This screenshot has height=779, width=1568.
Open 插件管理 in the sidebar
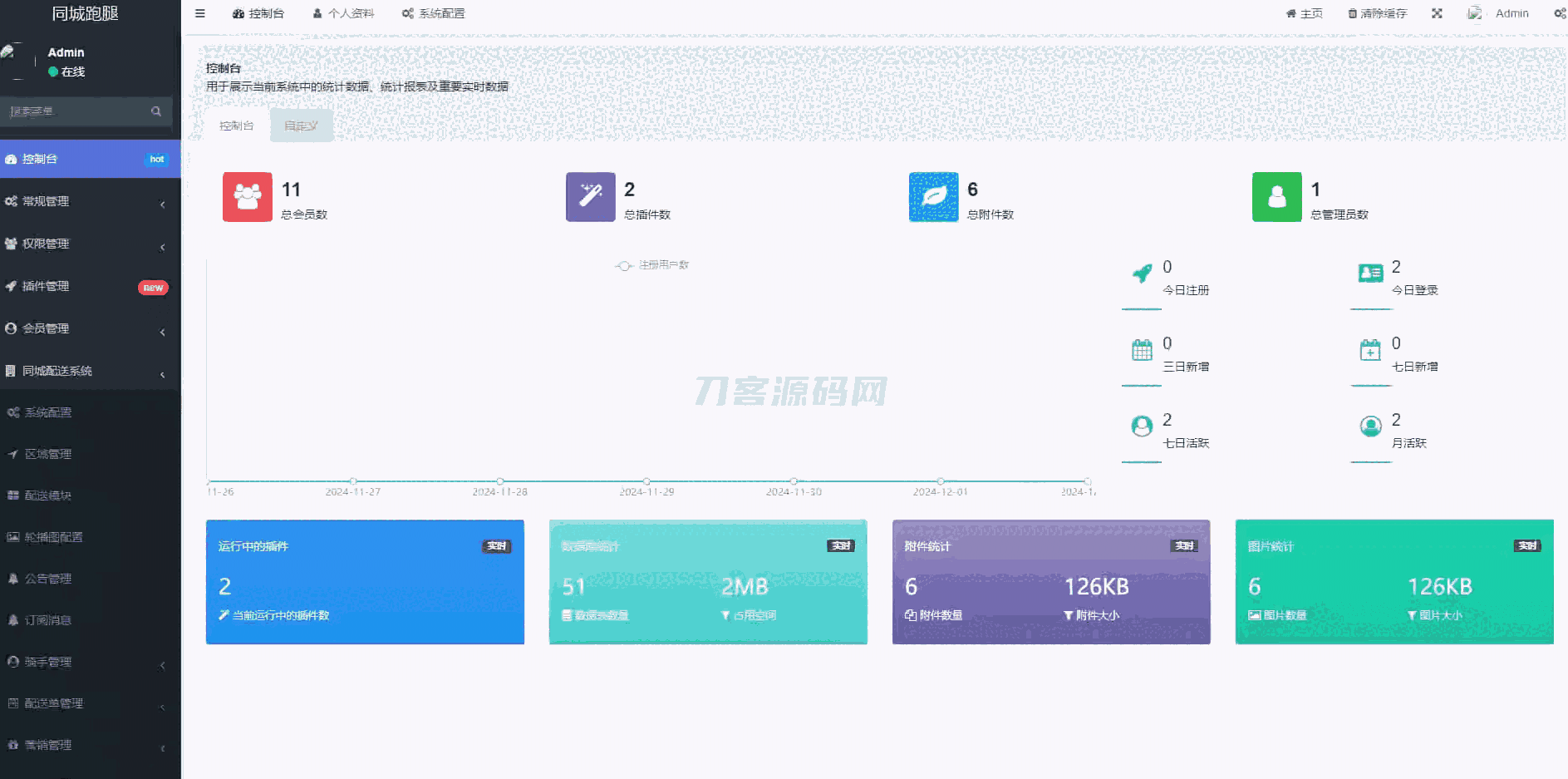(x=90, y=286)
